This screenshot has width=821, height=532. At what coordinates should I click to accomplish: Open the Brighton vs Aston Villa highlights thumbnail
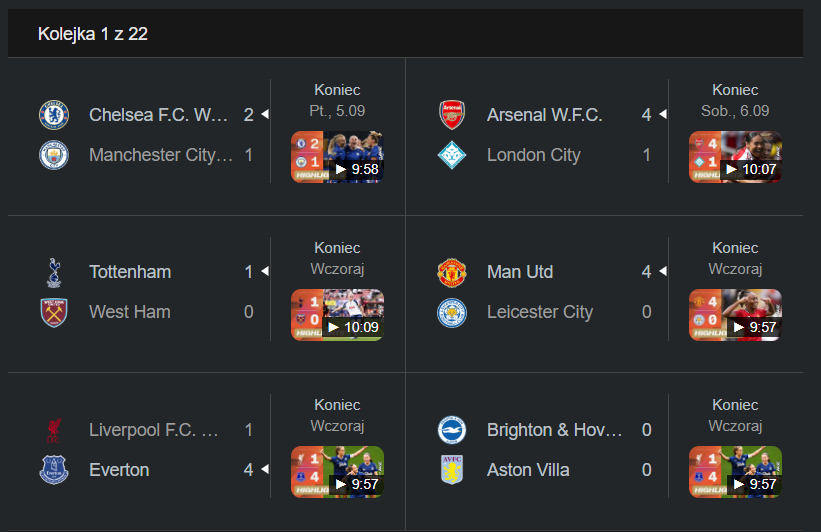[x=735, y=472]
